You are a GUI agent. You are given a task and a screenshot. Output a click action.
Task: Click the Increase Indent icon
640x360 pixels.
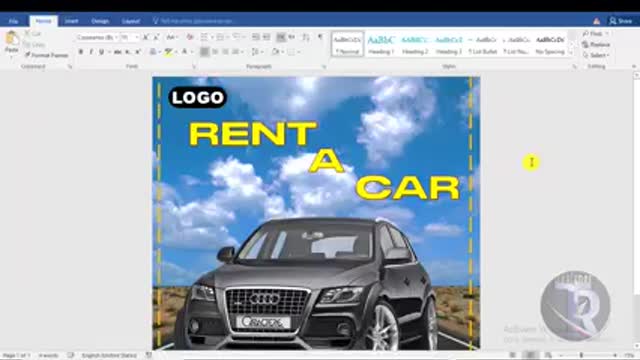coord(267,38)
